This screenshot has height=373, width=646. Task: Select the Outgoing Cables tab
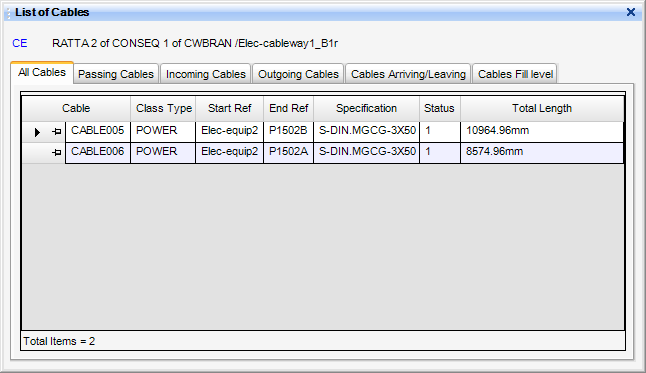298,74
